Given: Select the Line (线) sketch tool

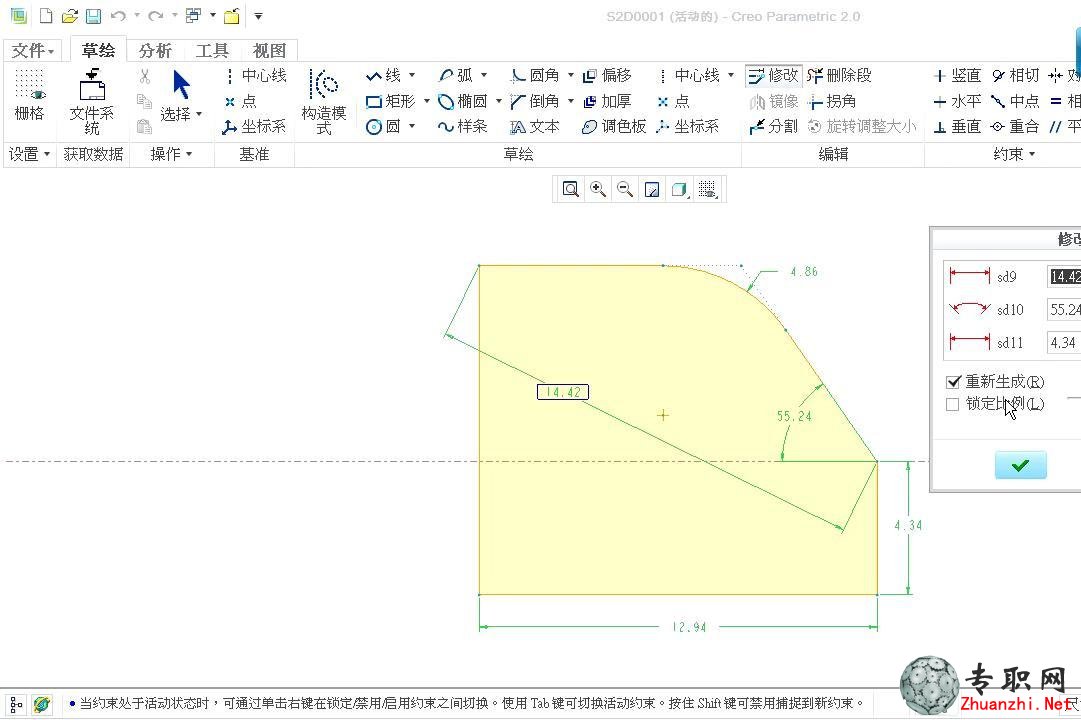Looking at the screenshot, I should (383, 75).
